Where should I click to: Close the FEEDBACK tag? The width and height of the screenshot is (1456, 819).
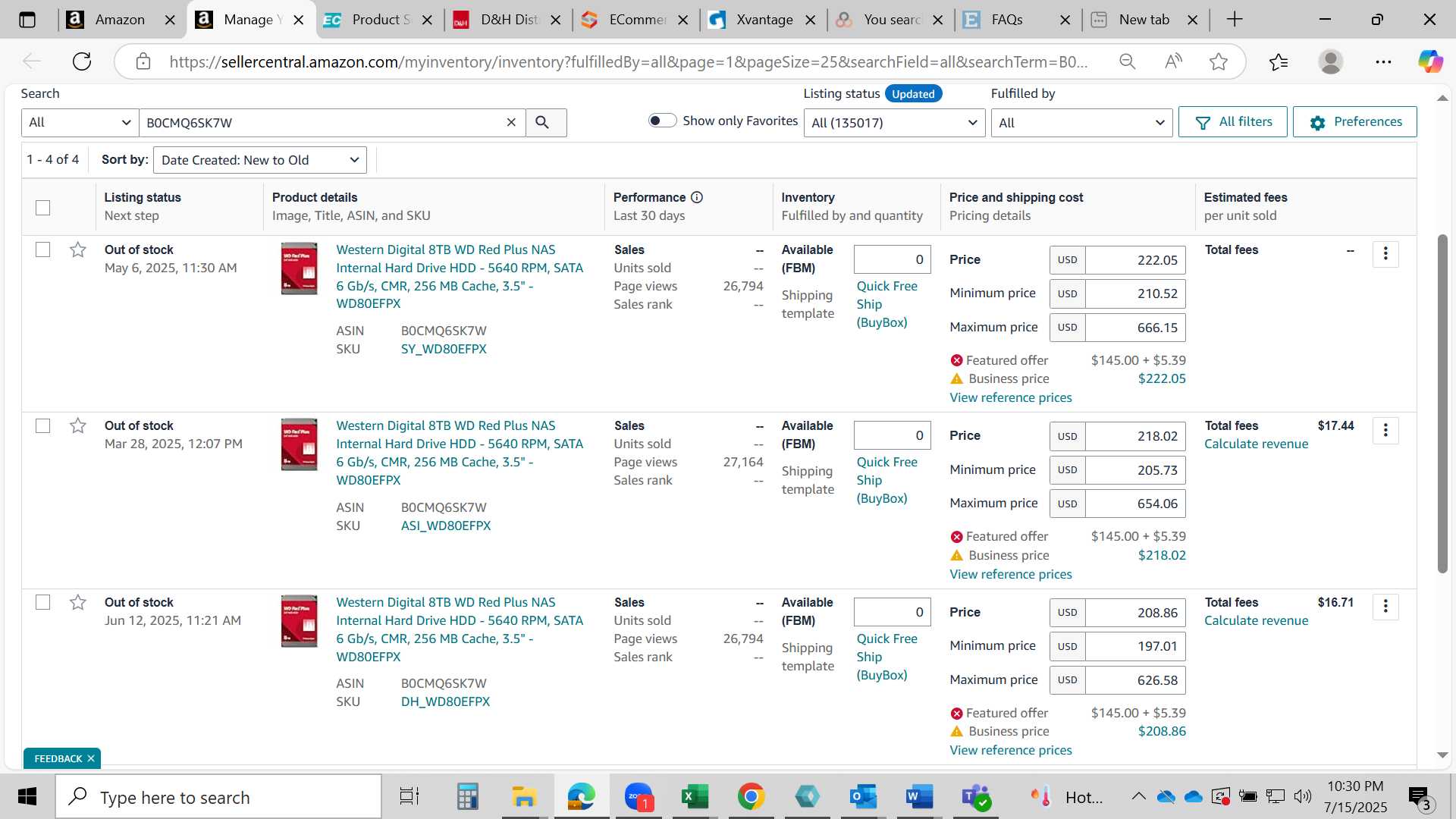(x=91, y=758)
